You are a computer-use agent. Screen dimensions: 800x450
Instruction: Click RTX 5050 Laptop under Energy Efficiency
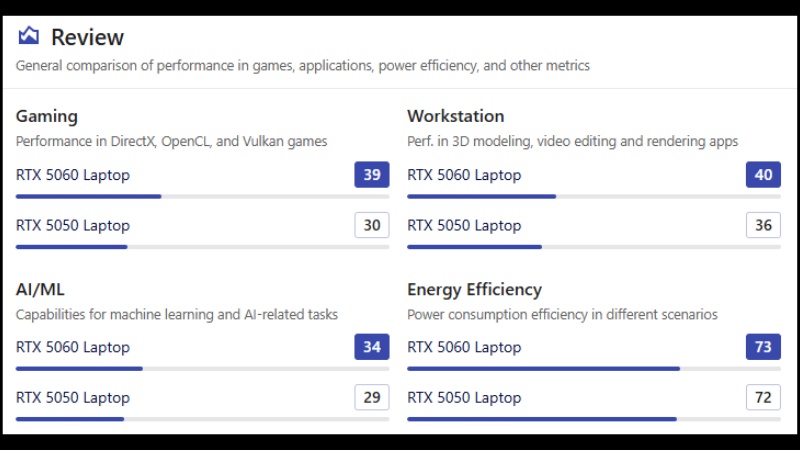click(464, 397)
